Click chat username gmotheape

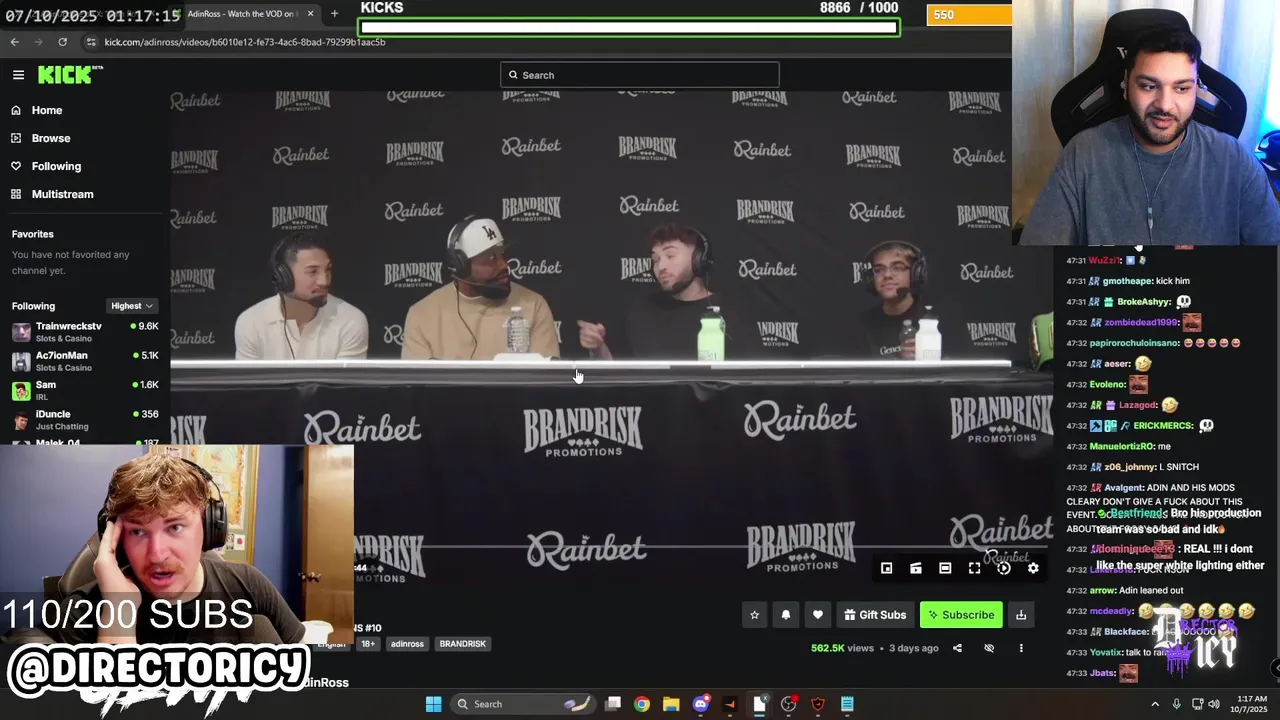tap(1127, 281)
